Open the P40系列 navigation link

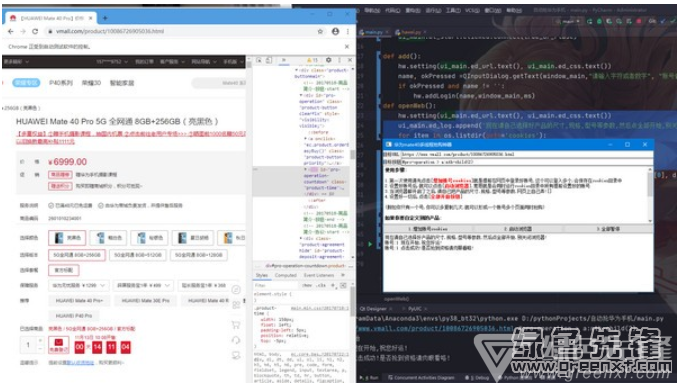pyautogui.click(x=61, y=83)
